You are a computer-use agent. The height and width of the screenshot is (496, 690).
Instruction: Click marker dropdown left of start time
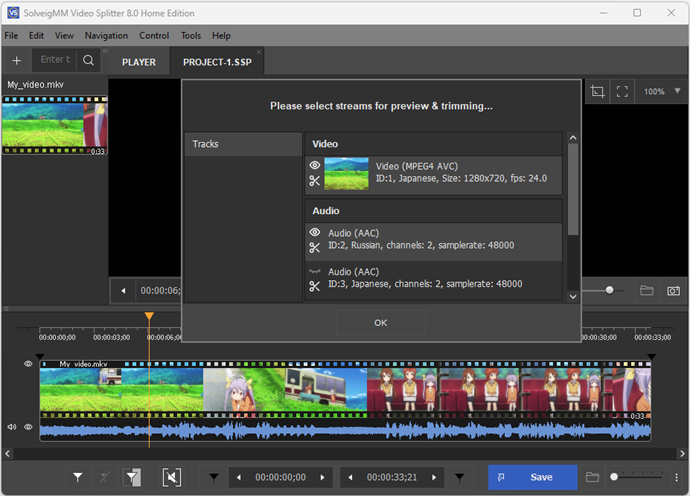pyautogui.click(x=214, y=478)
